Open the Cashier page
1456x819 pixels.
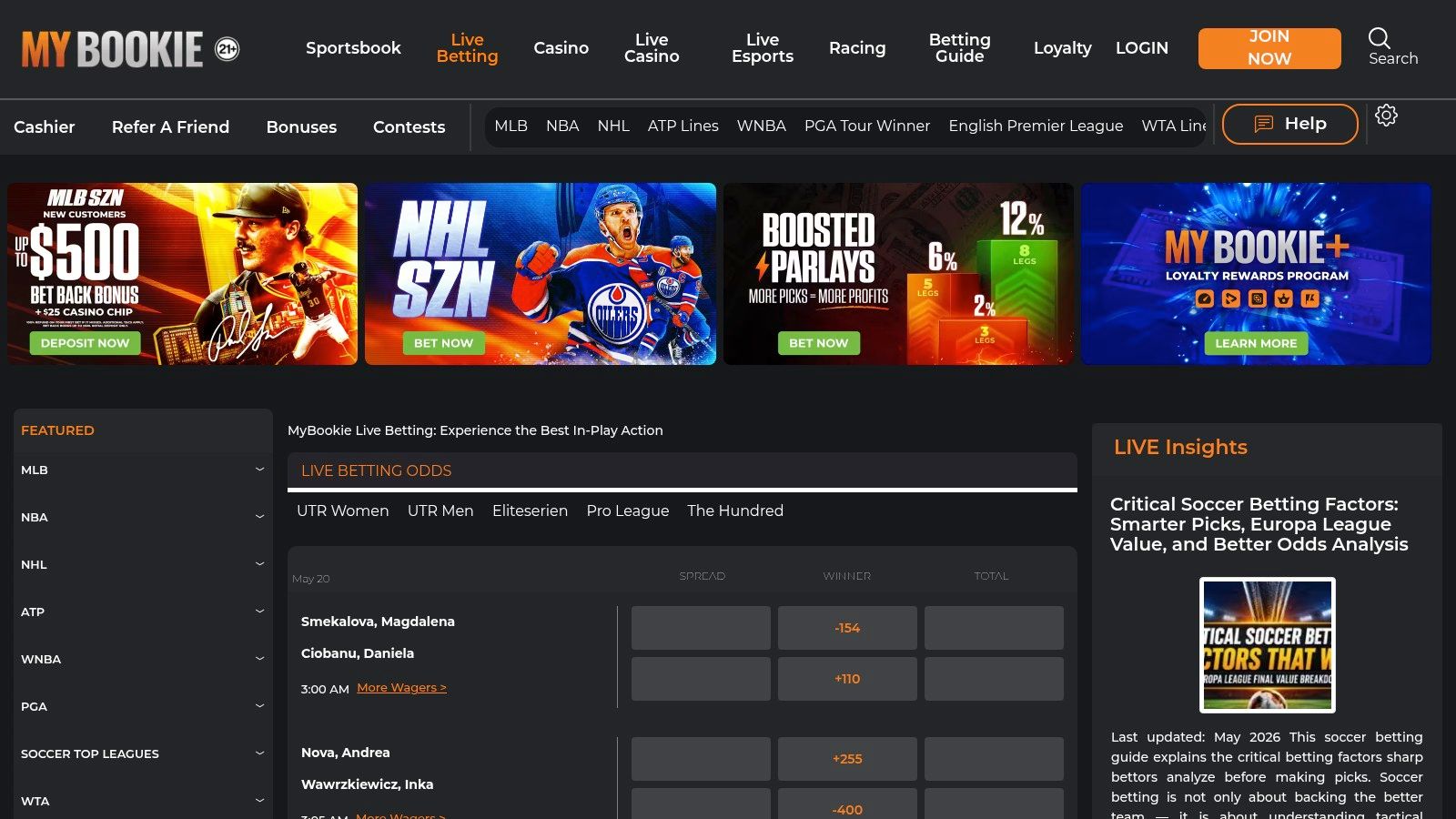45,127
